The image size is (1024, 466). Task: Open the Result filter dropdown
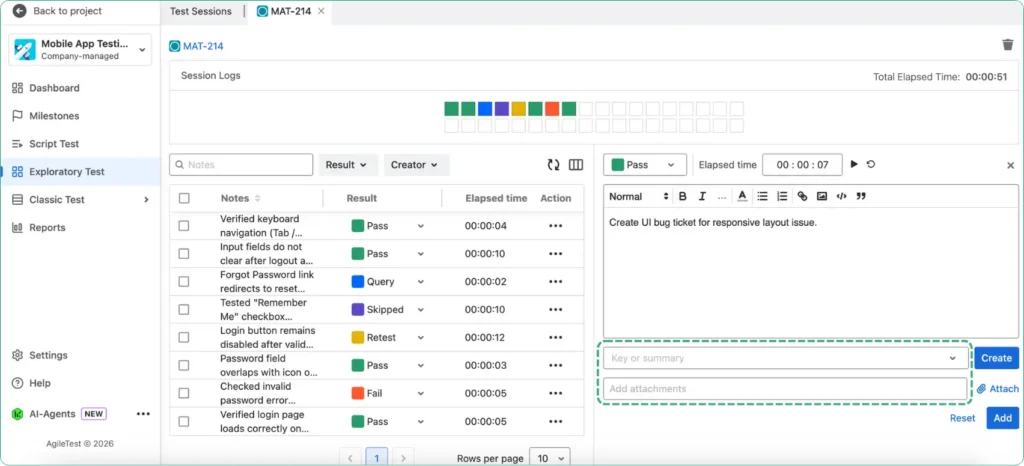348,165
